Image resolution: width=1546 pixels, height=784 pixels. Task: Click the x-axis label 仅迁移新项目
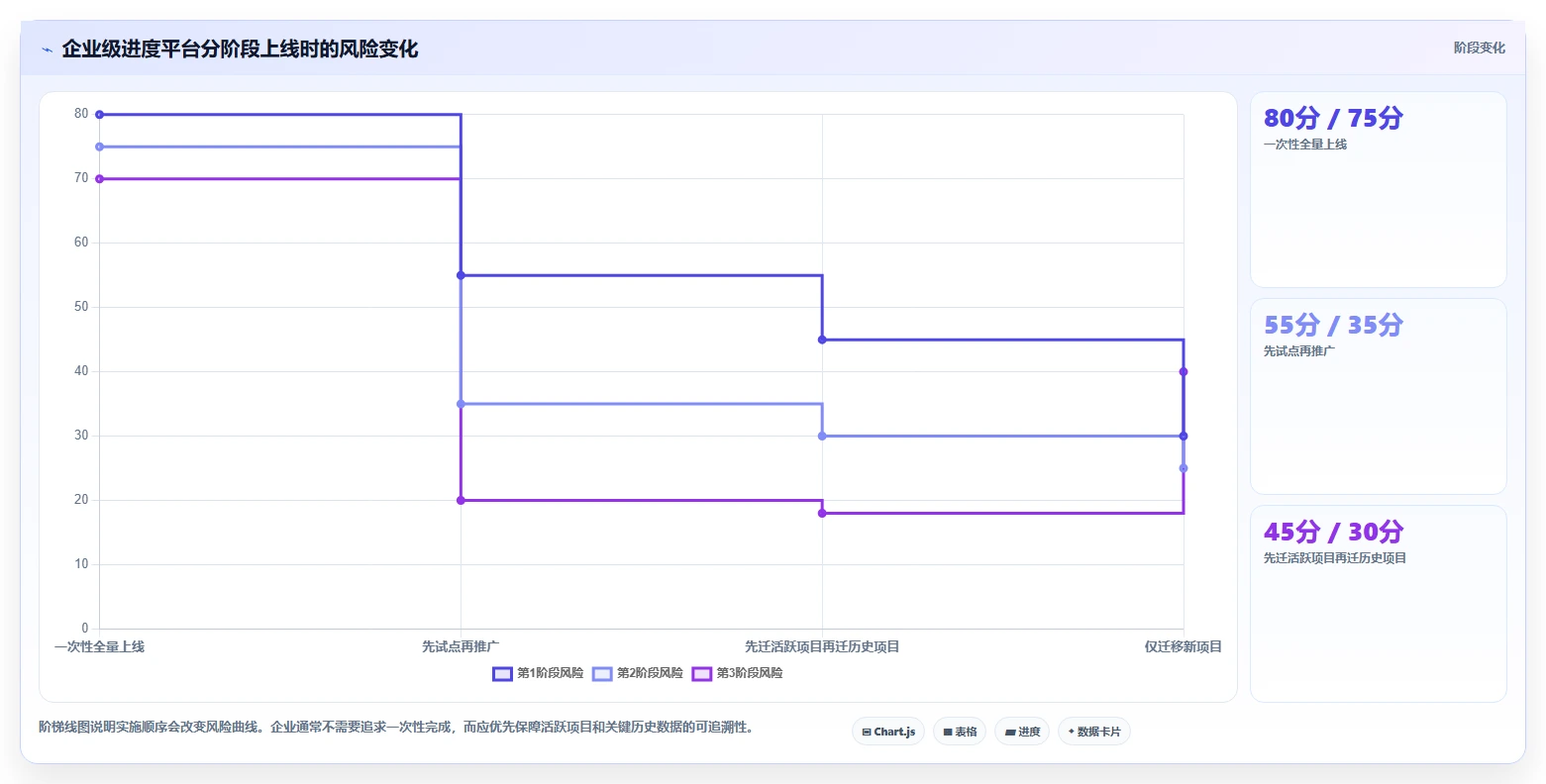point(1184,646)
